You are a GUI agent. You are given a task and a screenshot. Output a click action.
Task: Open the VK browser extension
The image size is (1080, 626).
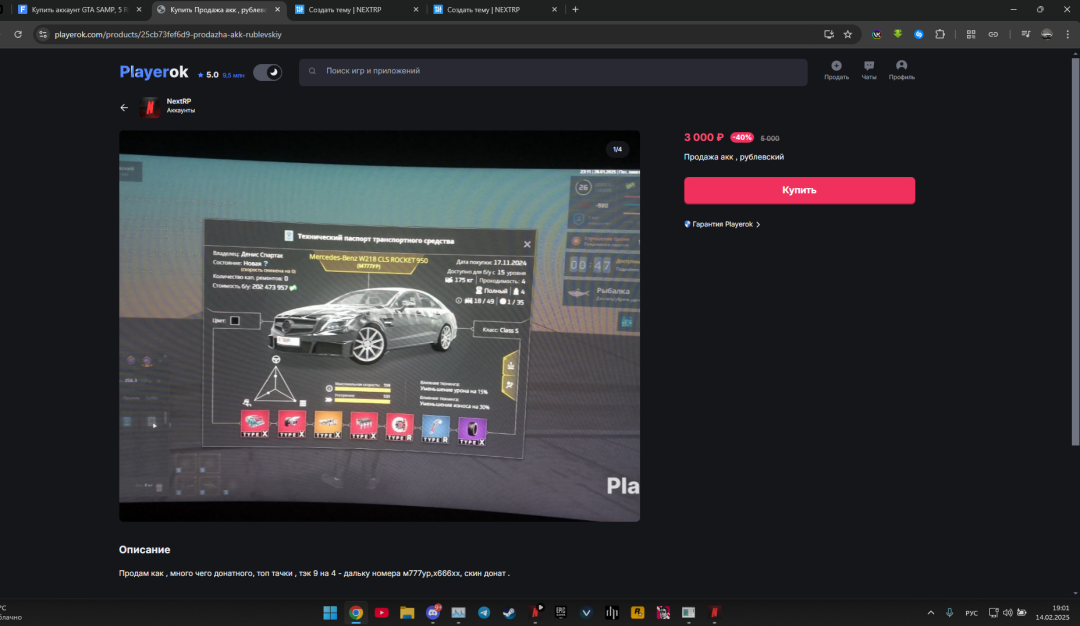pyautogui.click(x=876, y=34)
